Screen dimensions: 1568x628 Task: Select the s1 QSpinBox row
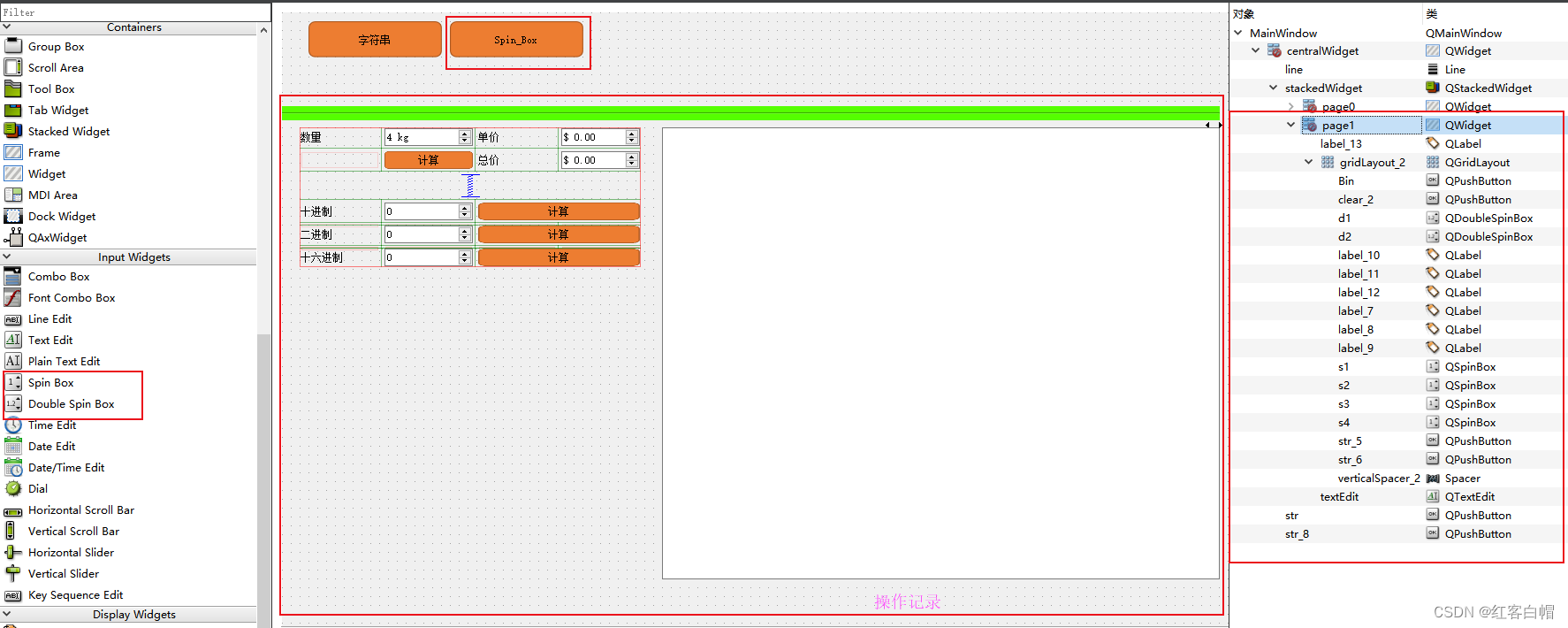(x=1397, y=366)
